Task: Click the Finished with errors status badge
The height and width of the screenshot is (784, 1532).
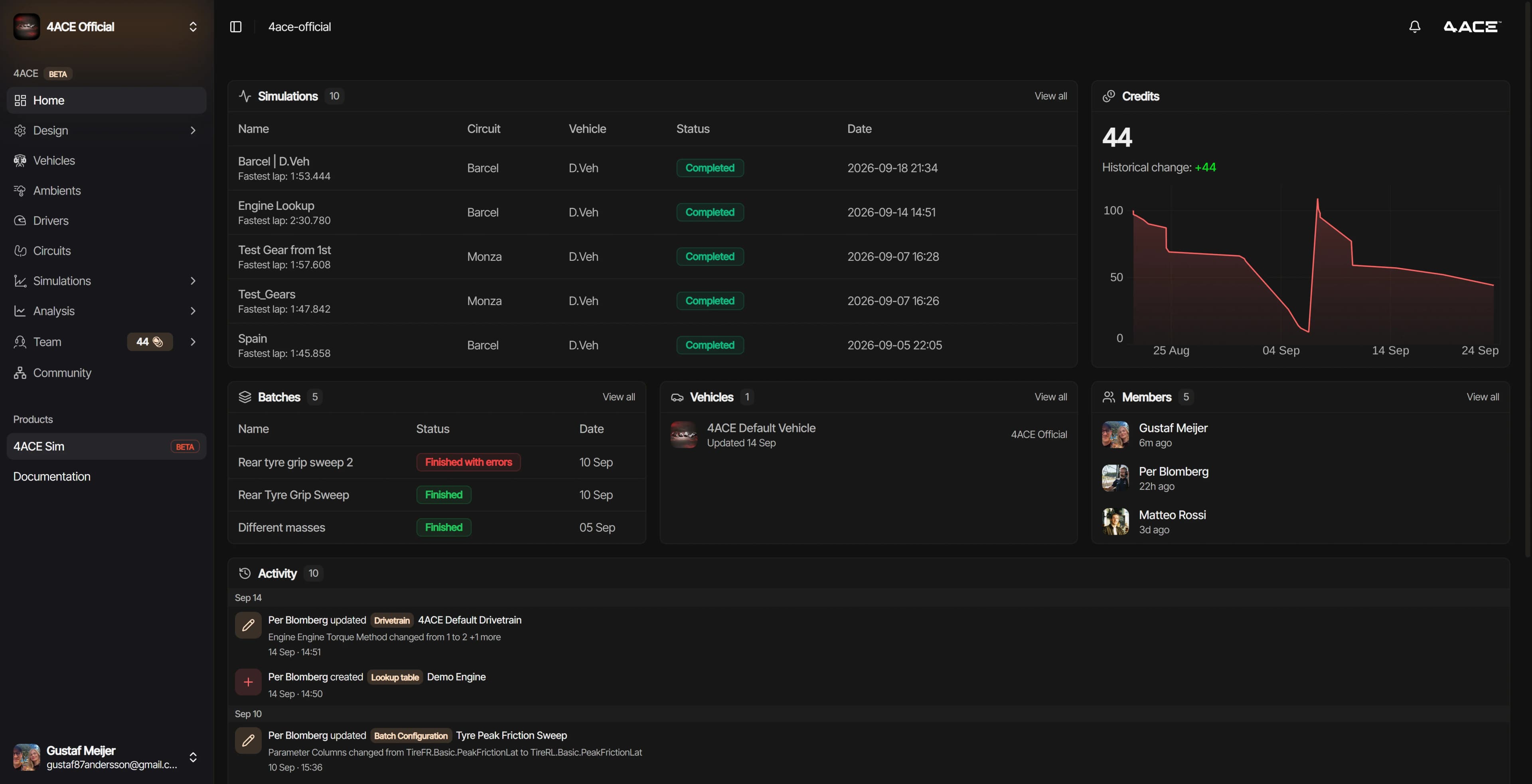Action: click(x=468, y=463)
